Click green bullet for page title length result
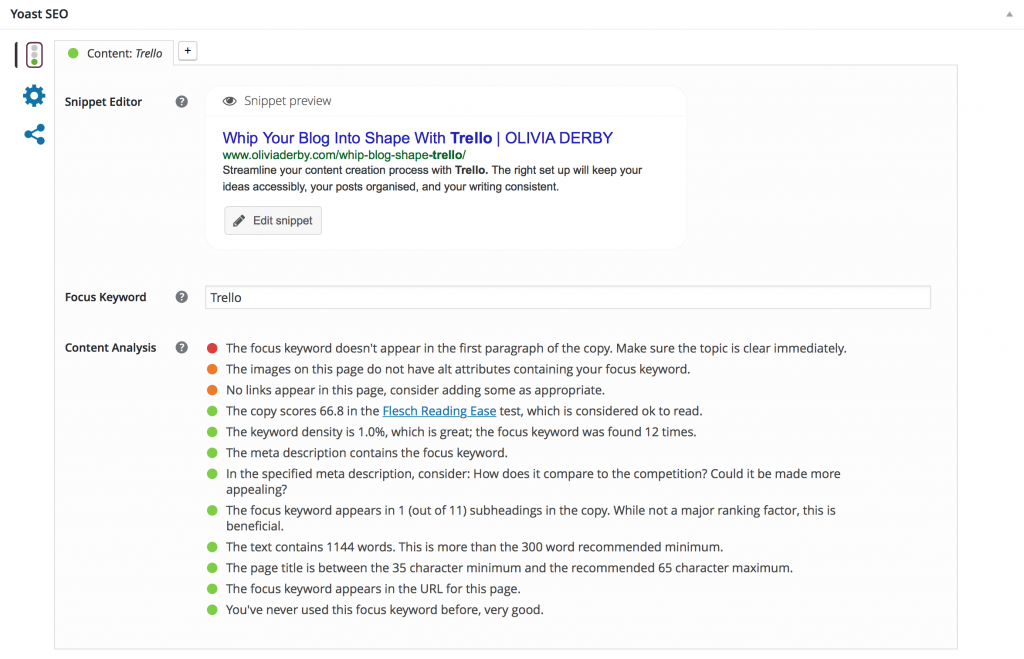This screenshot has height=659, width=1024. pyautogui.click(x=212, y=568)
